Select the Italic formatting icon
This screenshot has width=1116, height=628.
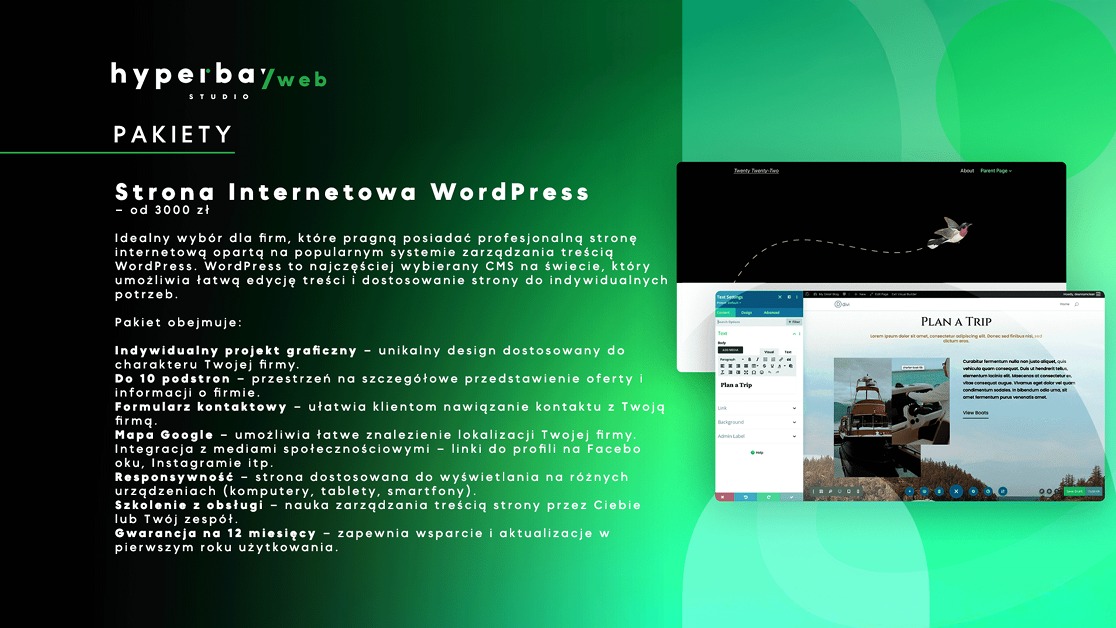[x=757, y=360]
